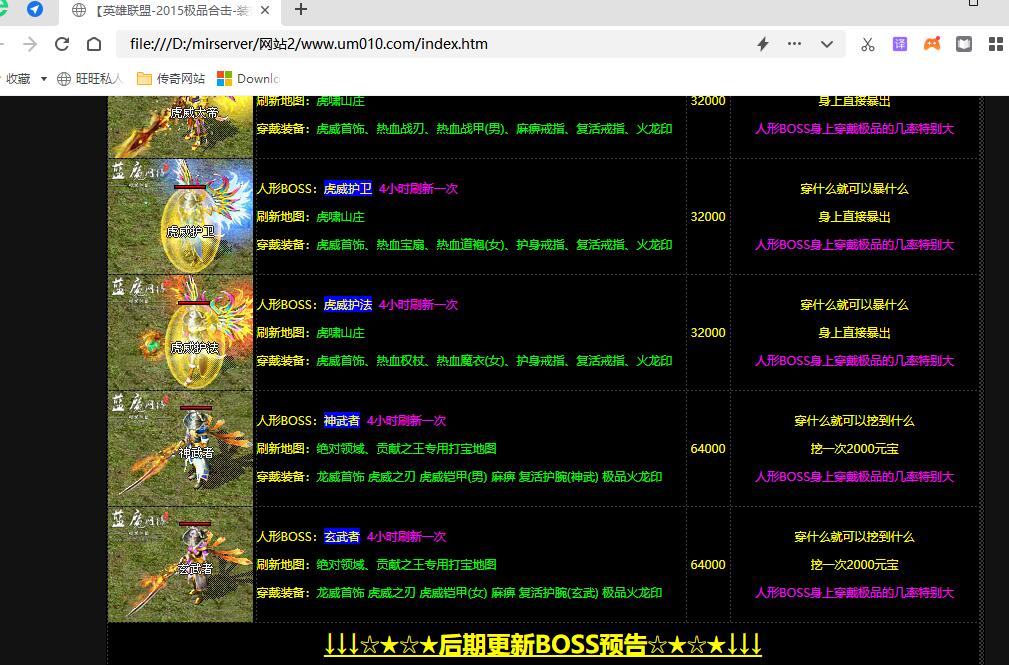
Task: Open the 旺旺私人 bookmark
Action: coord(89,79)
